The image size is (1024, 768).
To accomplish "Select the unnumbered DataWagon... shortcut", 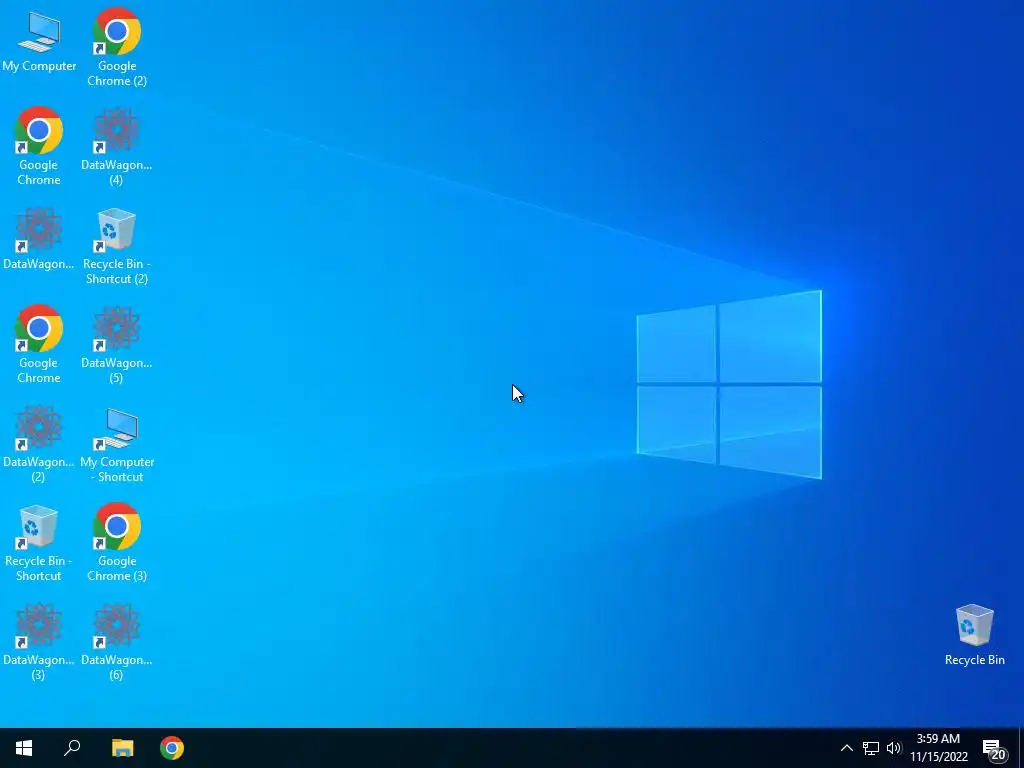I will coord(39,238).
